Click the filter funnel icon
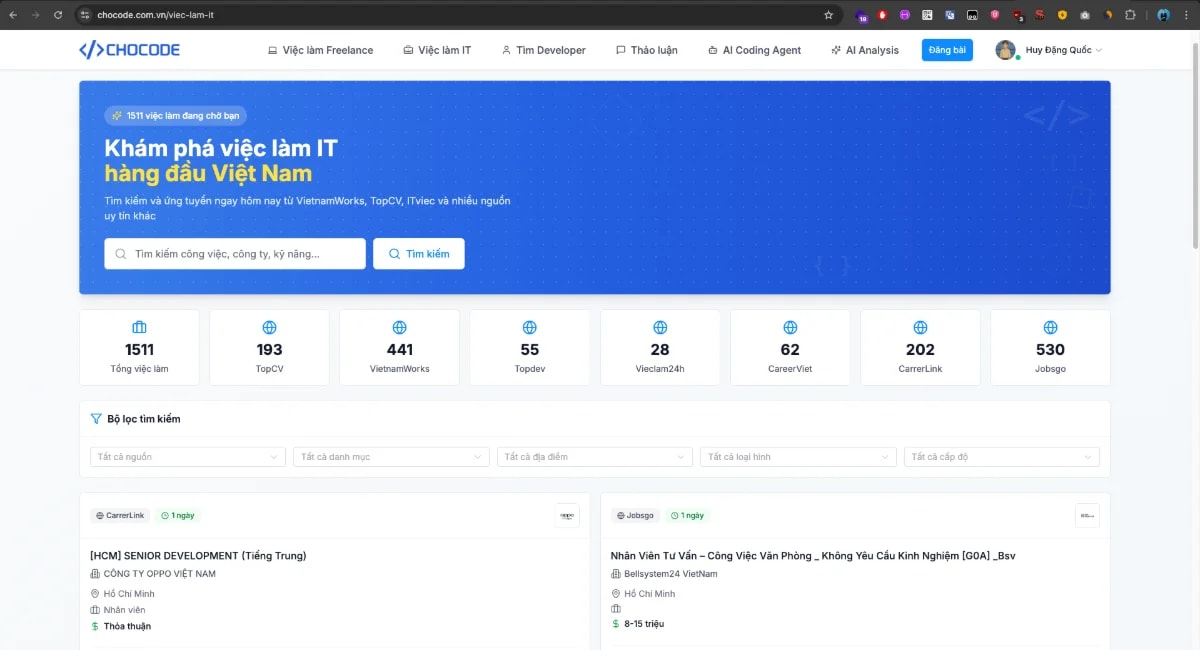1200x650 pixels. coord(96,419)
